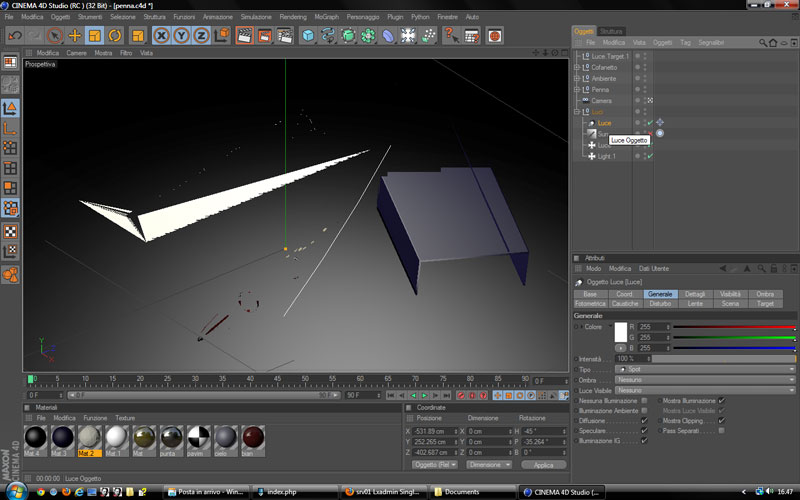Open the Rendering menu
This screenshot has width=800, height=500.
293,18
